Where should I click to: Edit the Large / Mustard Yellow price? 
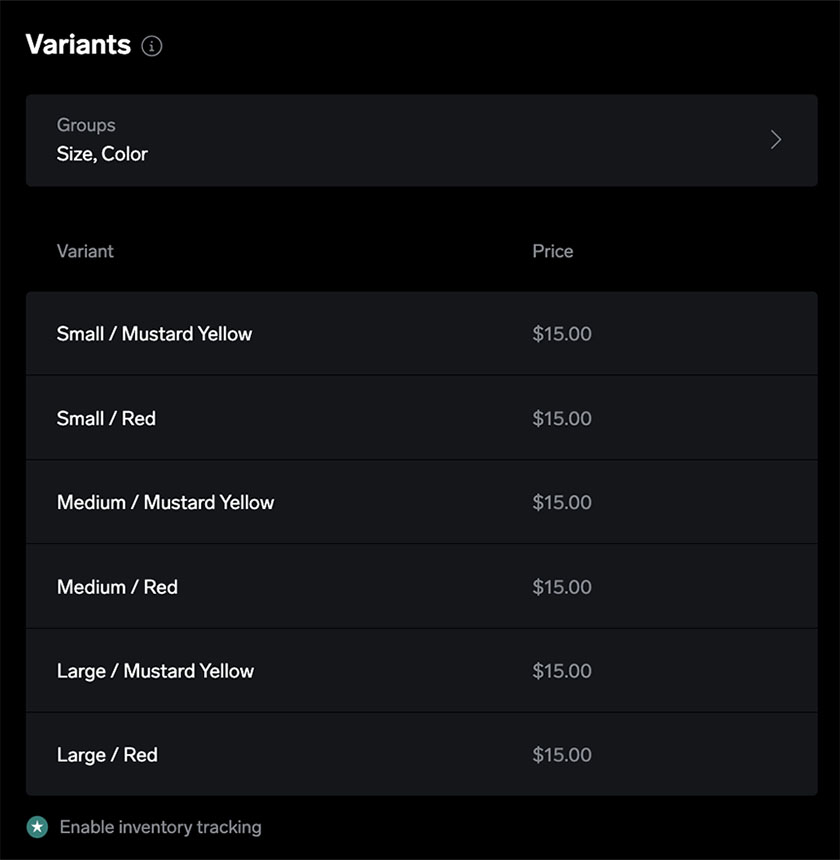click(x=562, y=671)
